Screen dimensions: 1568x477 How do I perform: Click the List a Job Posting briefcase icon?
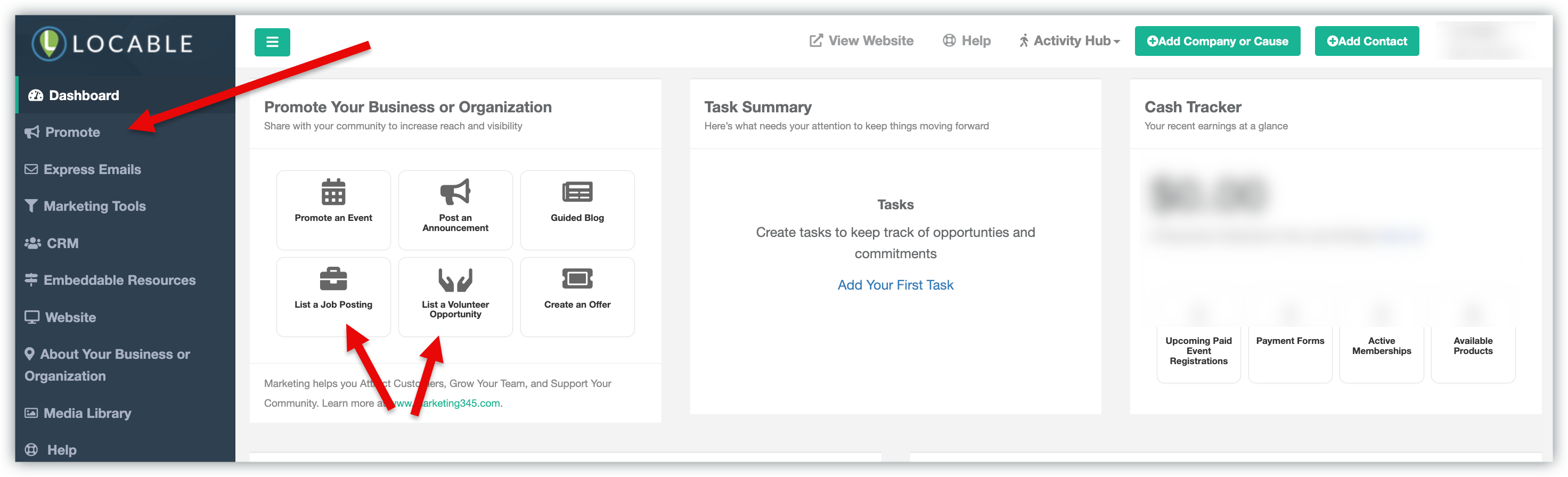pos(333,279)
